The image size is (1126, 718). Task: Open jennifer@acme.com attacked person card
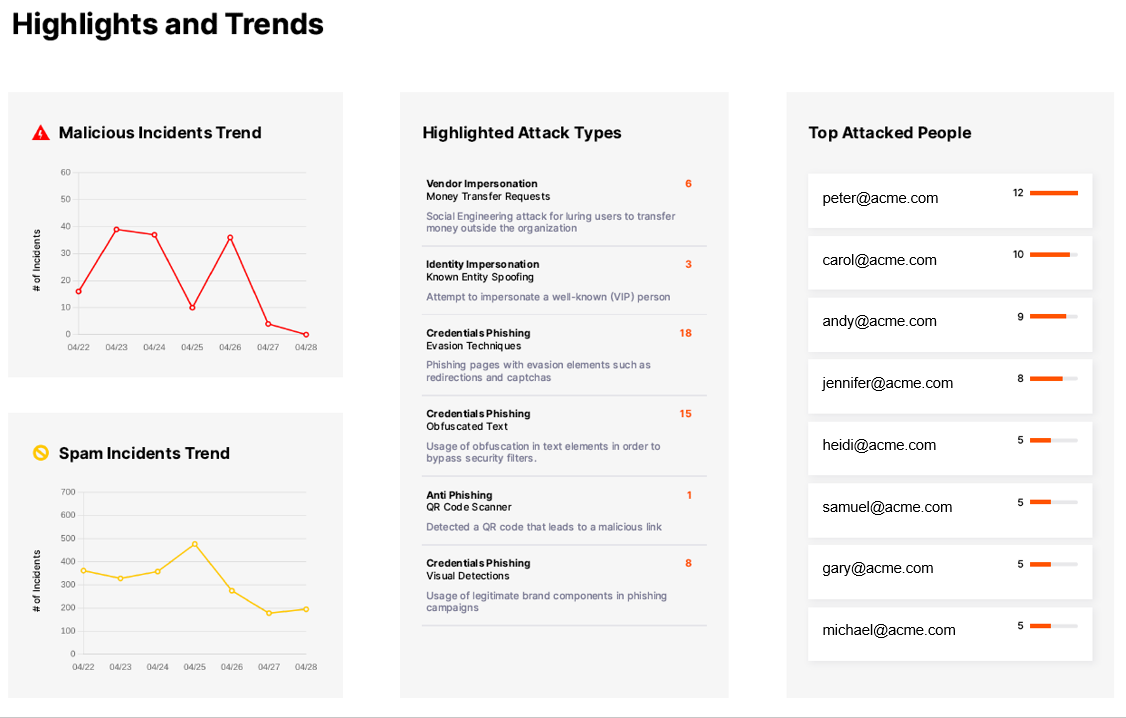pos(949,384)
